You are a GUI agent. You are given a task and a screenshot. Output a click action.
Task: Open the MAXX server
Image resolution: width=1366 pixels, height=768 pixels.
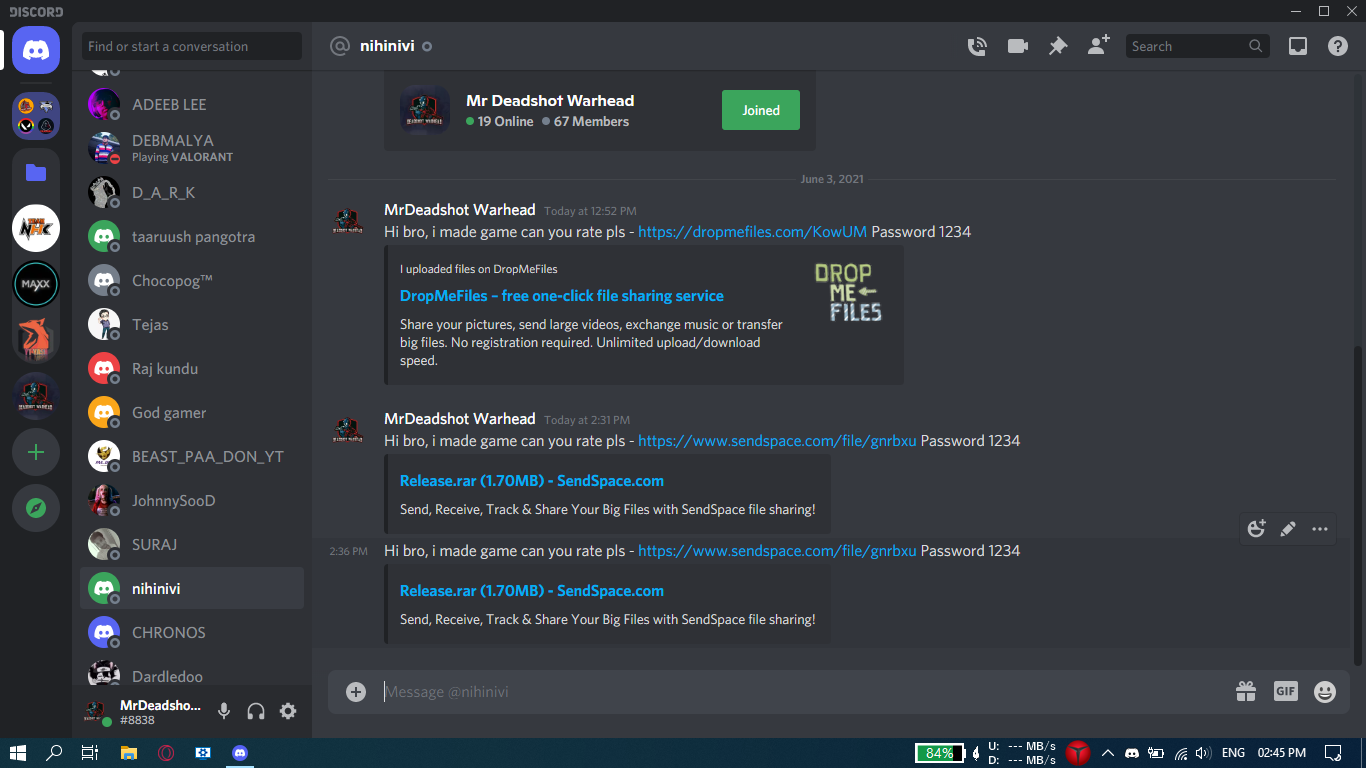tap(36, 284)
